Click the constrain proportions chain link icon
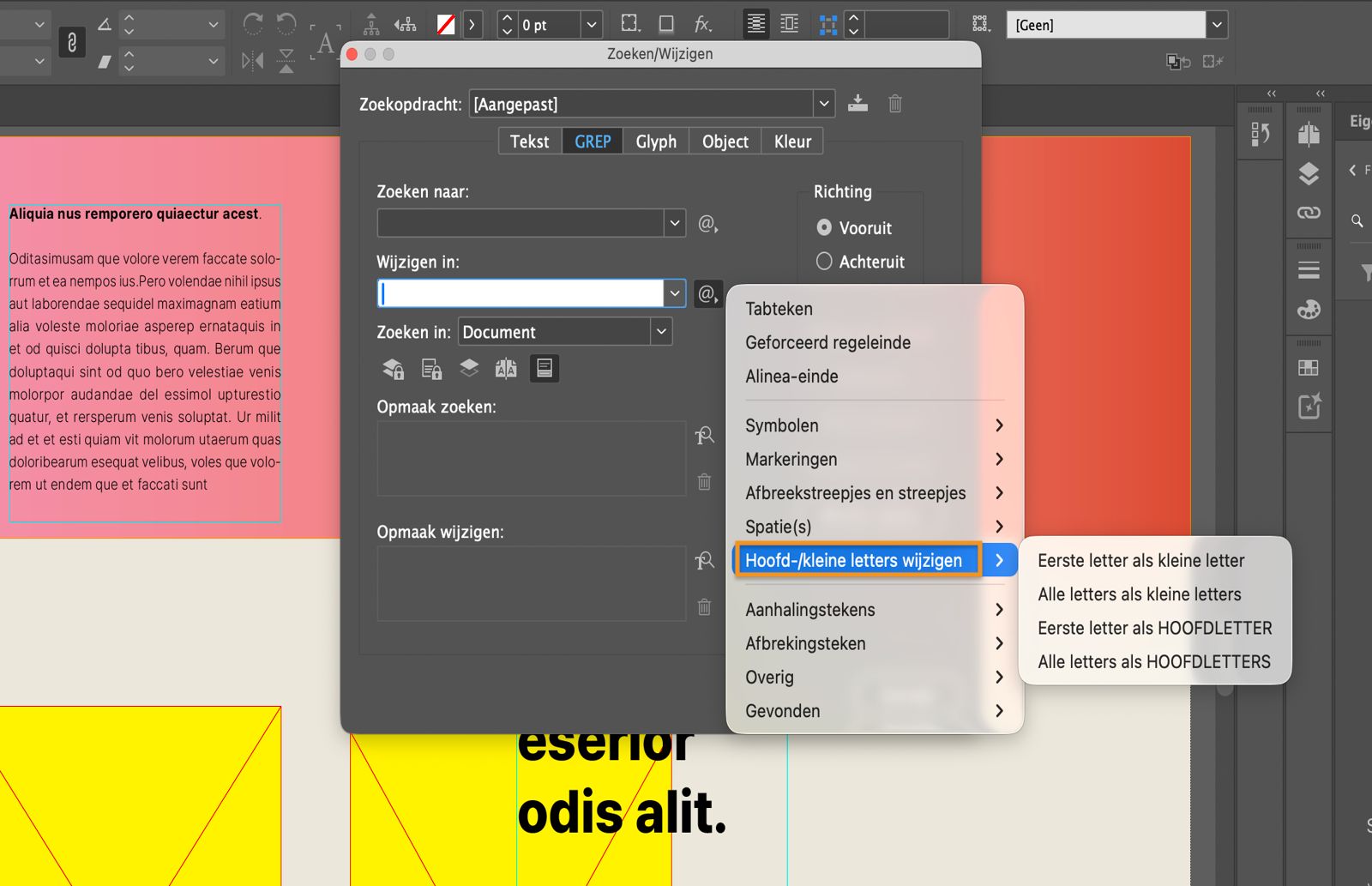This screenshot has width=1372, height=886. point(72,41)
